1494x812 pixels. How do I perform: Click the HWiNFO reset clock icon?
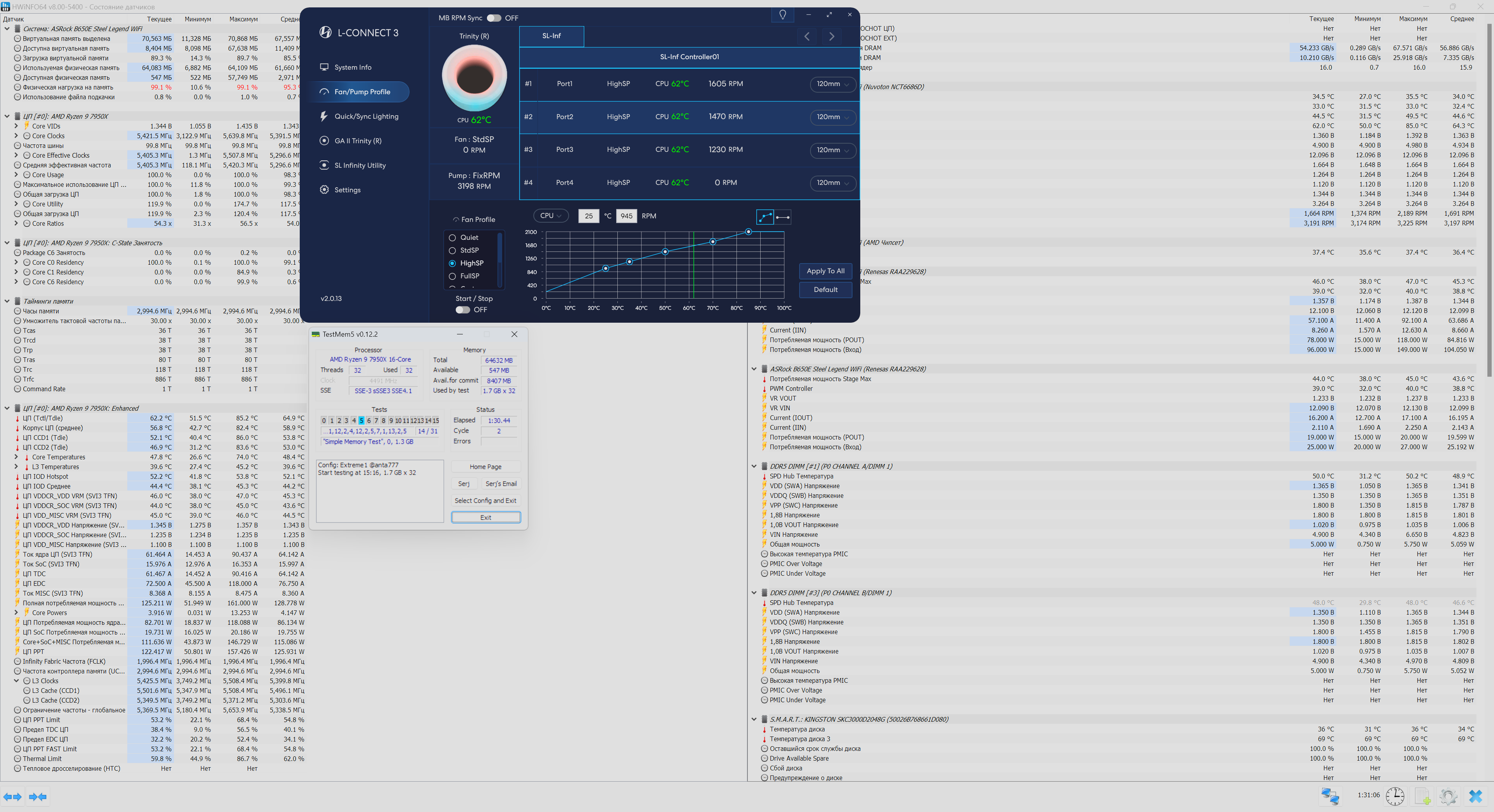click(1395, 796)
